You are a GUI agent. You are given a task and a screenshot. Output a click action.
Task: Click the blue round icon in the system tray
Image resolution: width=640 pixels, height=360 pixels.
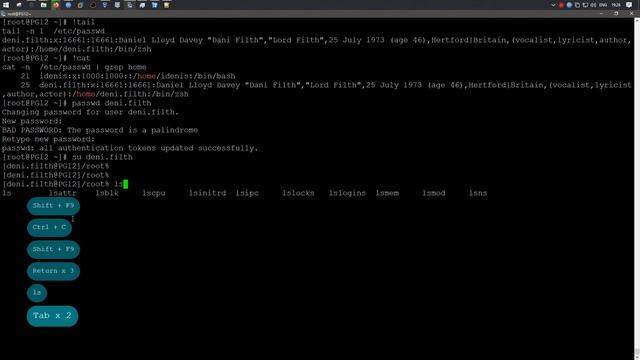(x=569, y=5)
